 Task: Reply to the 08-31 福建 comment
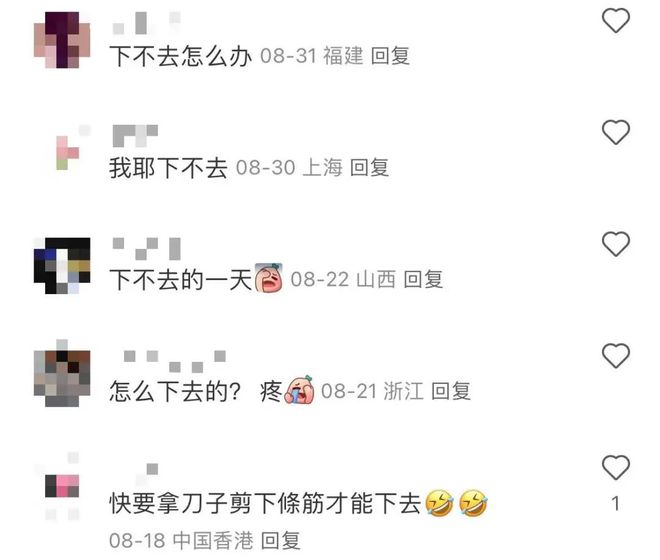pos(390,56)
